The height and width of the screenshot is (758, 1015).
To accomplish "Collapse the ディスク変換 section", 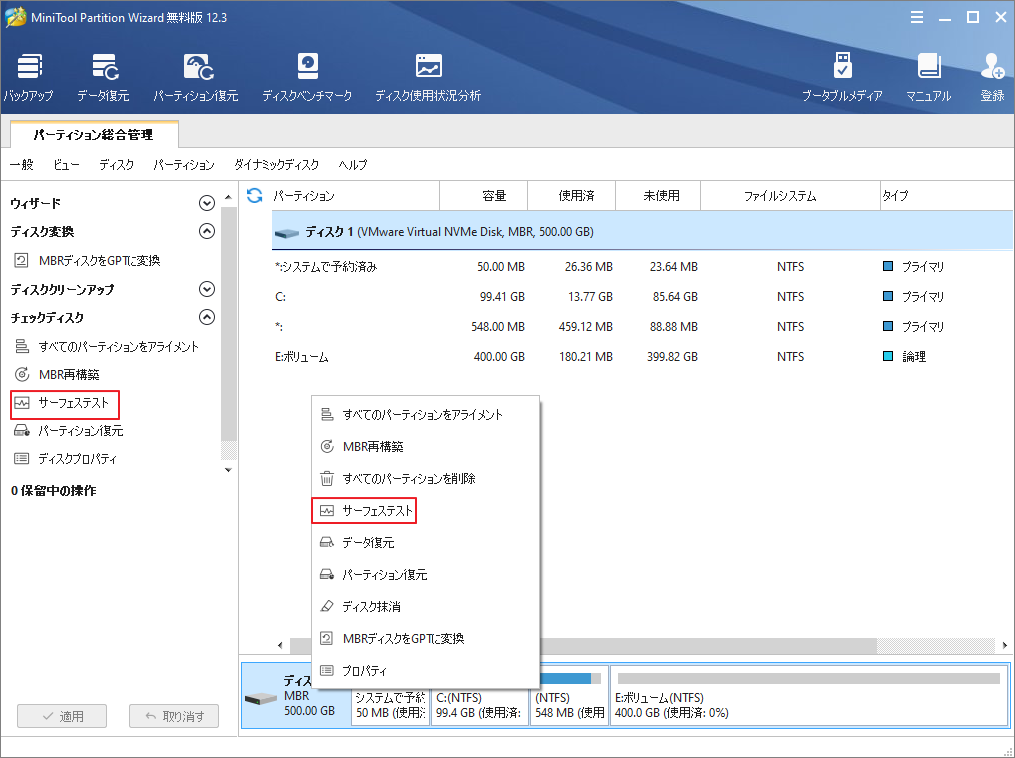I will pos(207,232).
